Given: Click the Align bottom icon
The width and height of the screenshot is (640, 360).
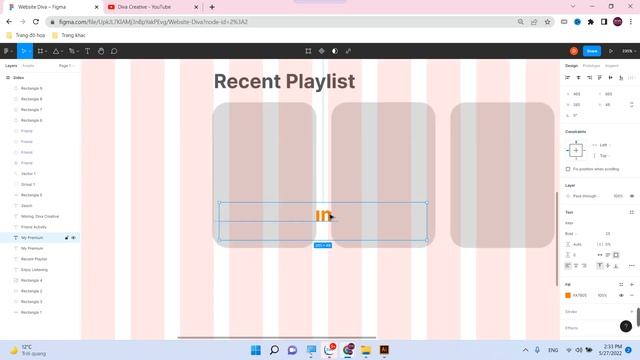Looking at the screenshot, I should [621, 78].
